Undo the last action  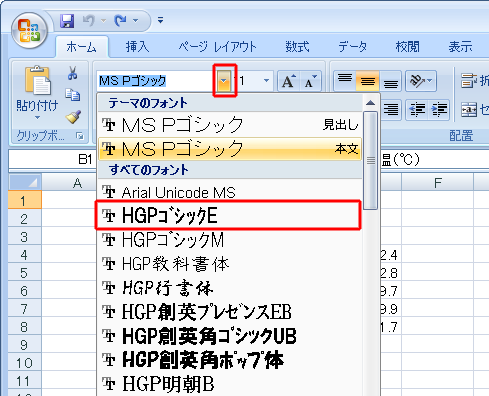point(89,21)
